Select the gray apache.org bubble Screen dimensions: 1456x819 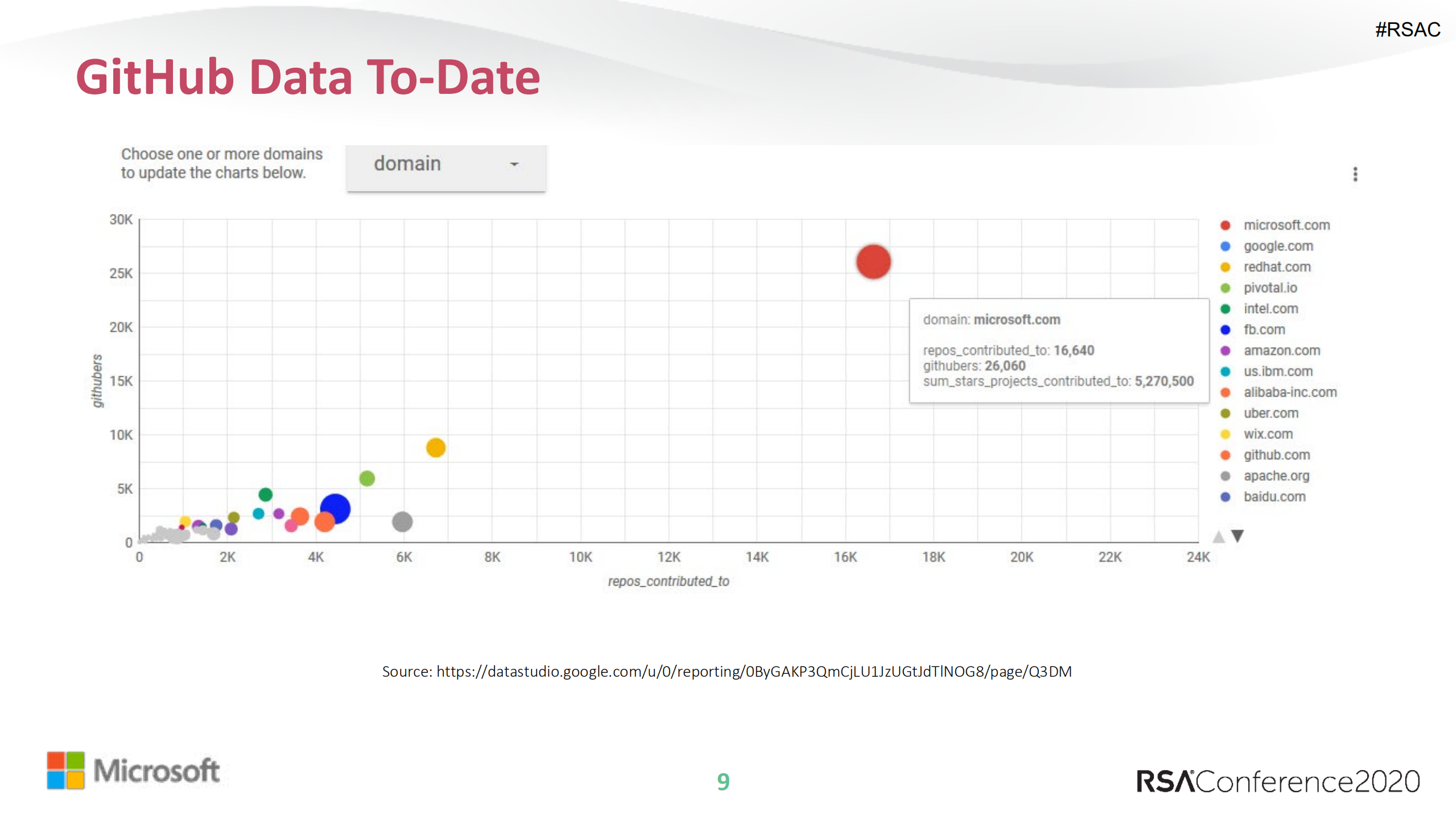point(402,521)
